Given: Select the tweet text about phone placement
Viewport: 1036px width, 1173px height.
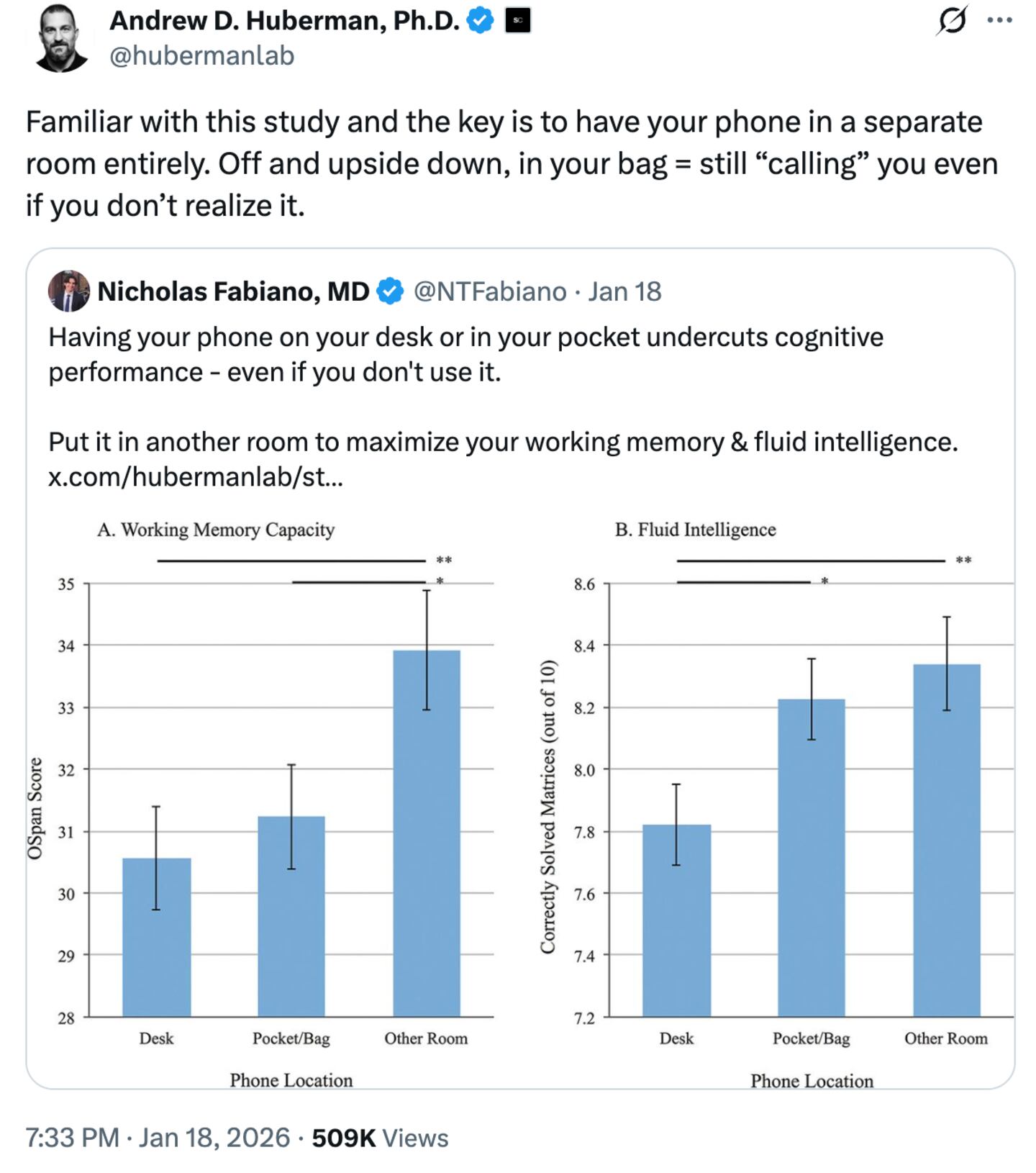Looking at the screenshot, I should pyautogui.click(x=504, y=162).
